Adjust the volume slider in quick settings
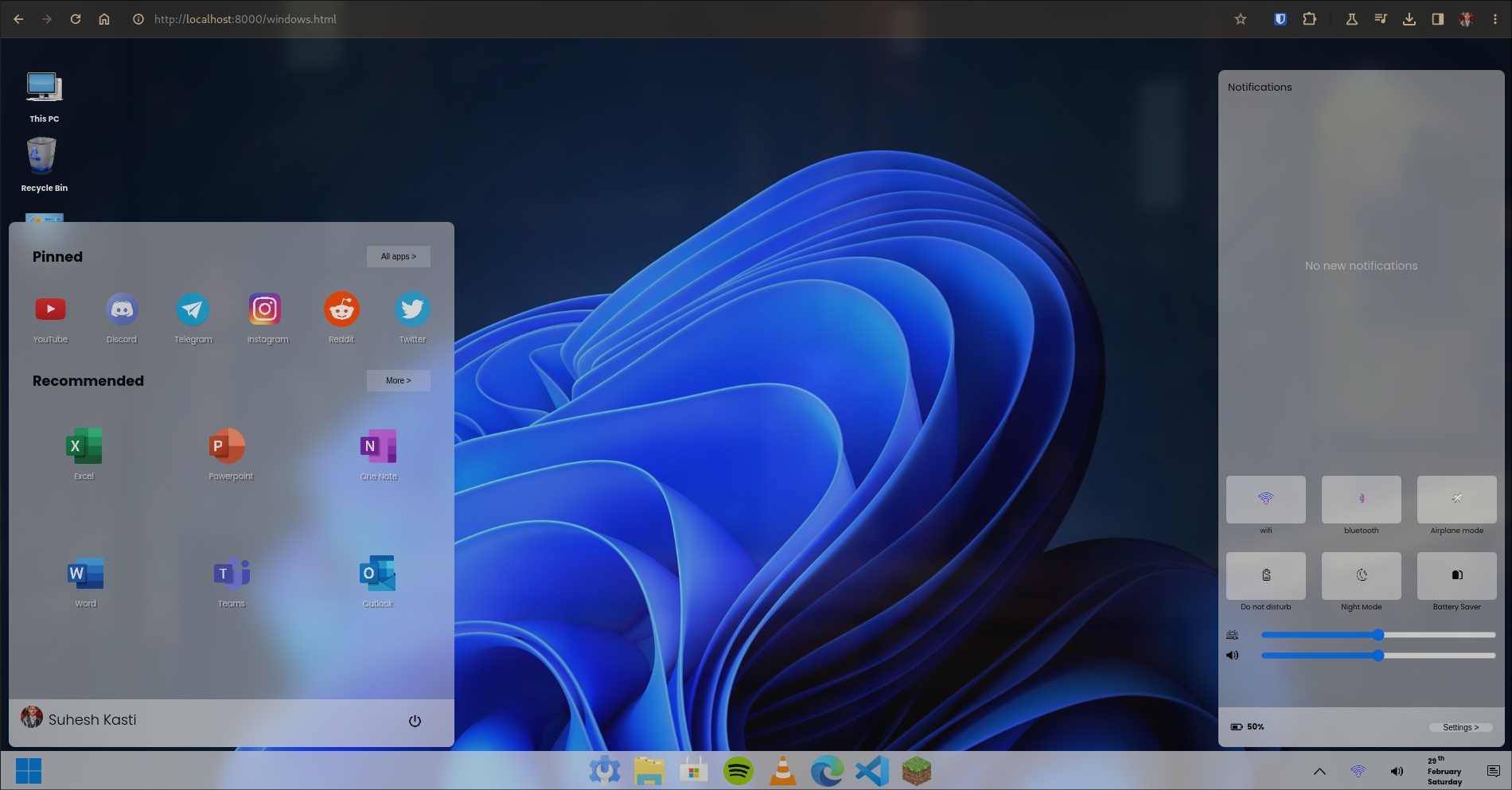Screen dimensions: 1512x790 point(1378,655)
